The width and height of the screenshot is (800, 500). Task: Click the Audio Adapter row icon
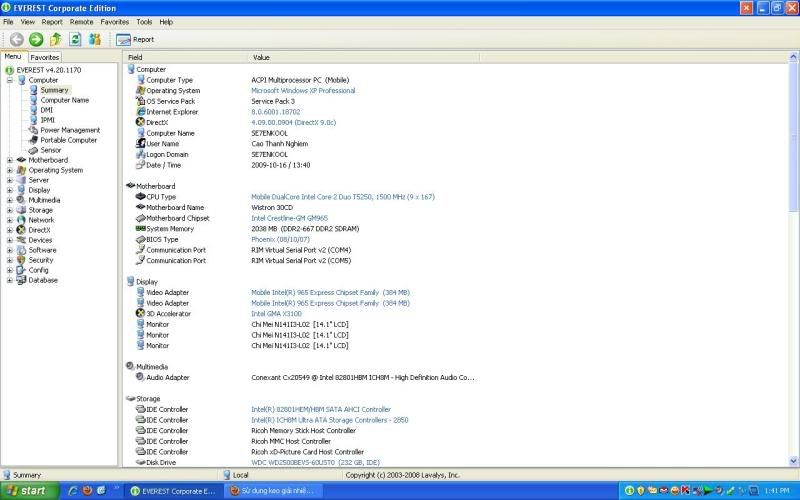pos(141,377)
